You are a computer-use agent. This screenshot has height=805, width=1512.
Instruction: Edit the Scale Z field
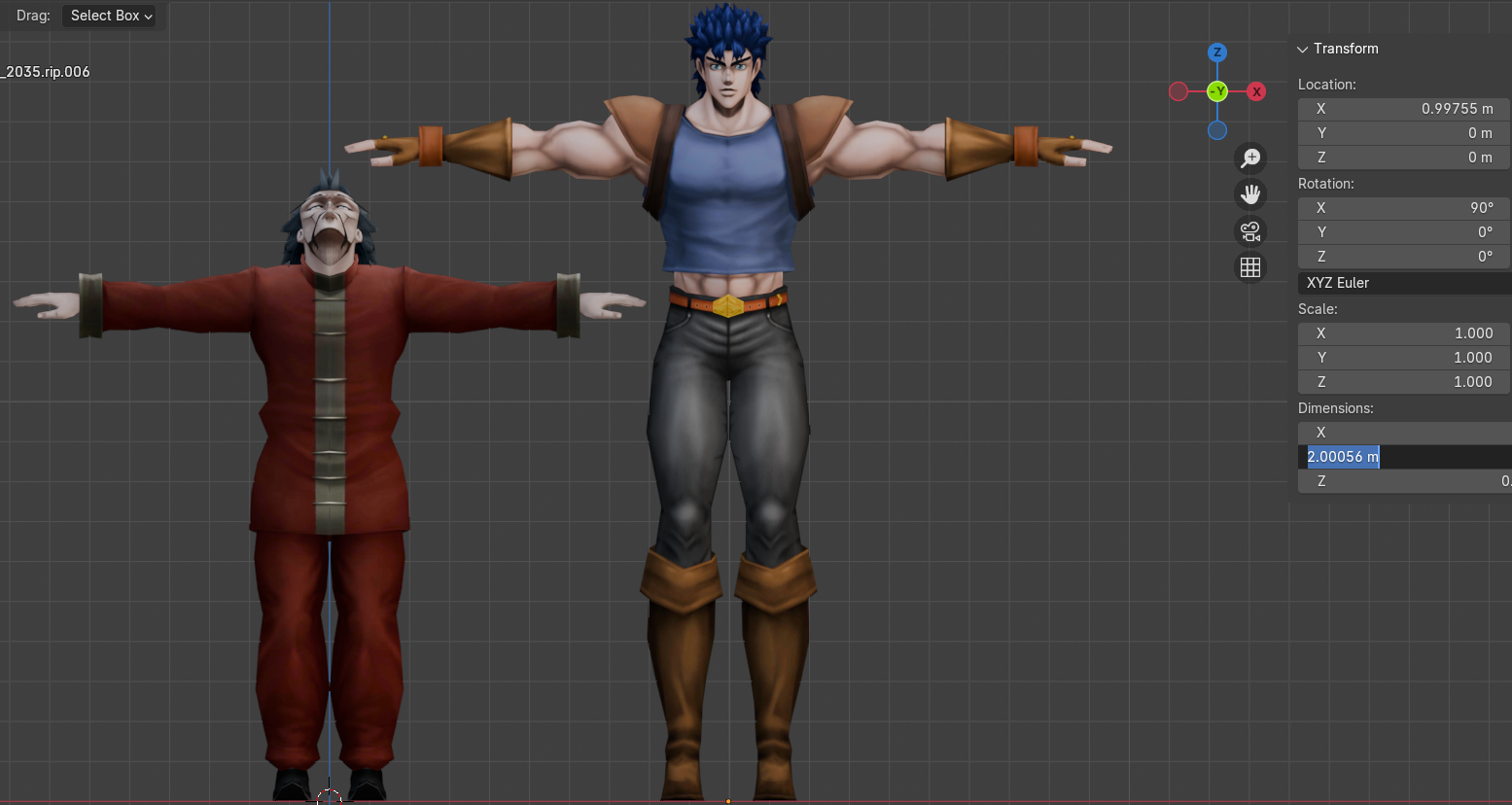pyautogui.click(x=1404, y=382)
